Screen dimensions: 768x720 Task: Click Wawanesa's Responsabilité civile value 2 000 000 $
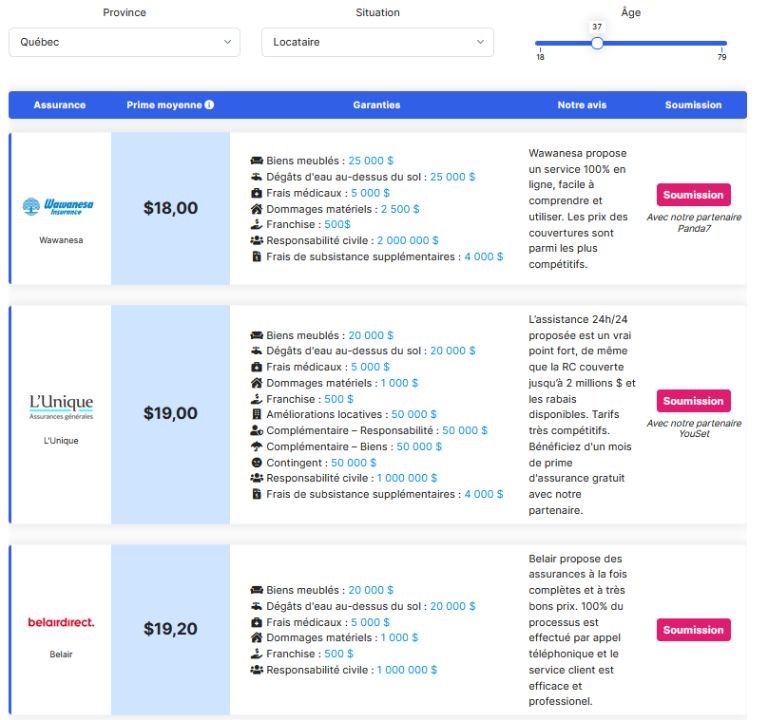pyautogui.click(x=408, y=240)
